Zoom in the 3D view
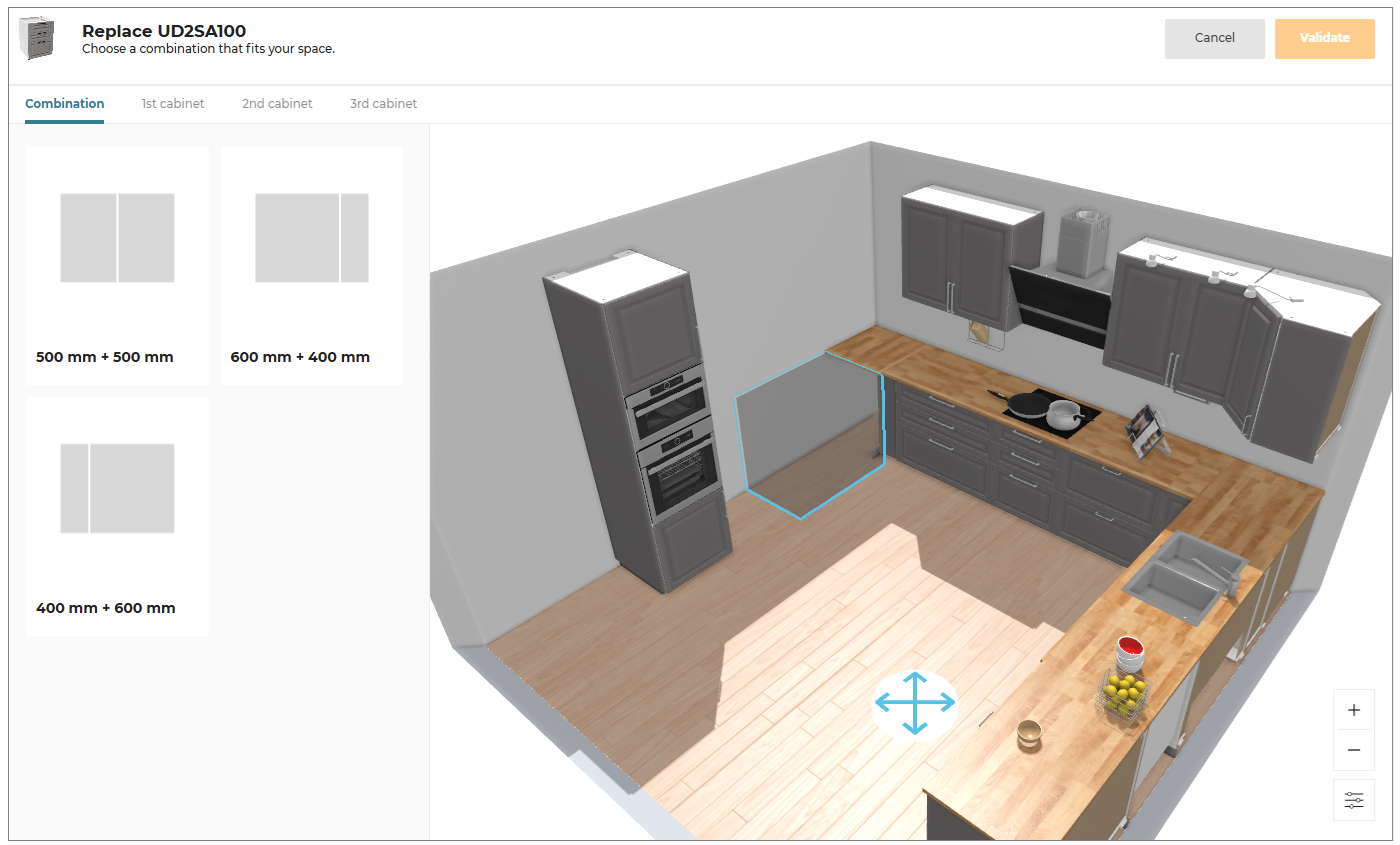Screen dimensions: 1400x845 click(x=1354, y=710)
